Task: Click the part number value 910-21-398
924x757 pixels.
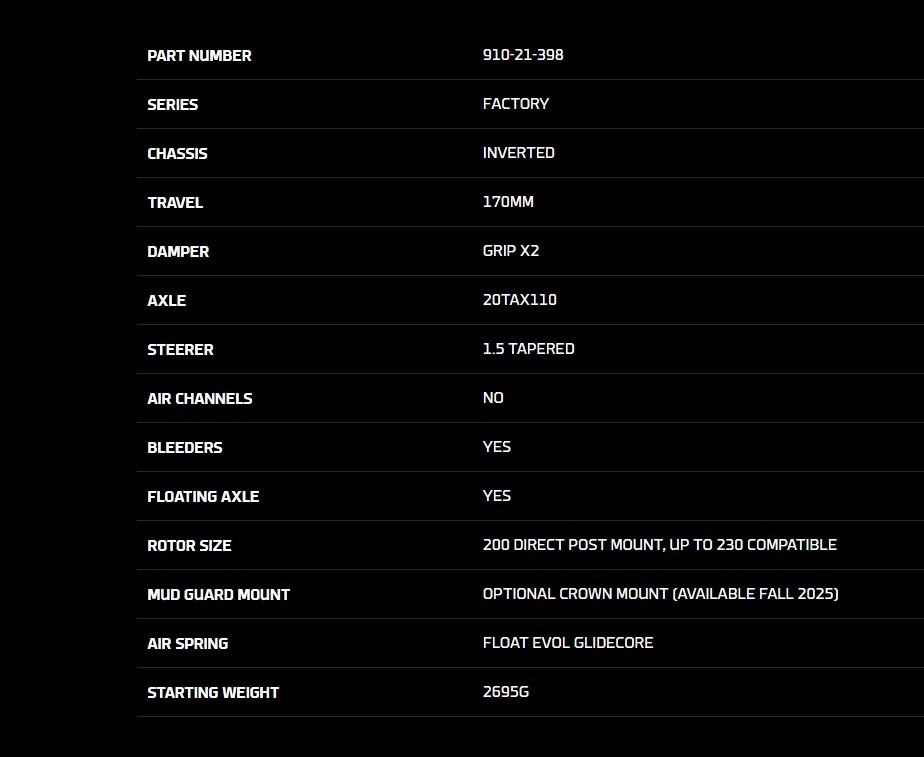Action: tap(522, 55)
